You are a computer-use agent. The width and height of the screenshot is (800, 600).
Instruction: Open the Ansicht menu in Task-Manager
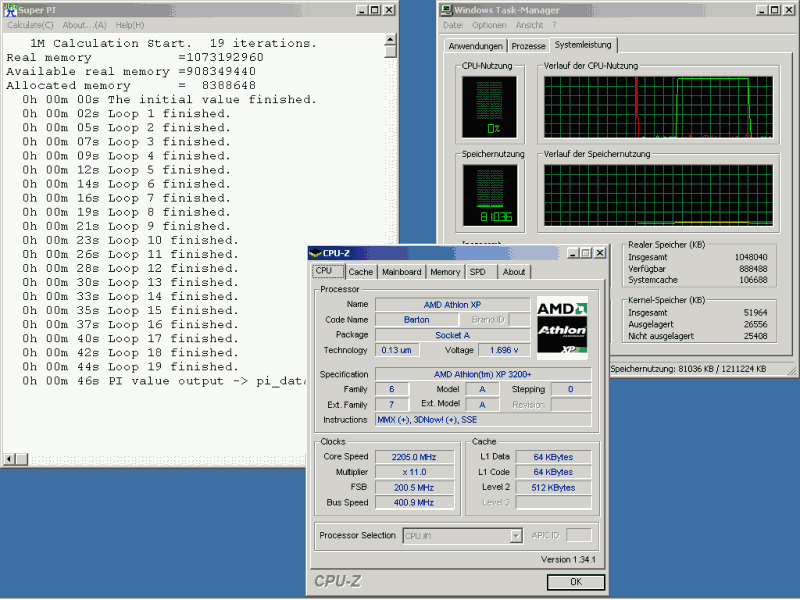point(529,25)
